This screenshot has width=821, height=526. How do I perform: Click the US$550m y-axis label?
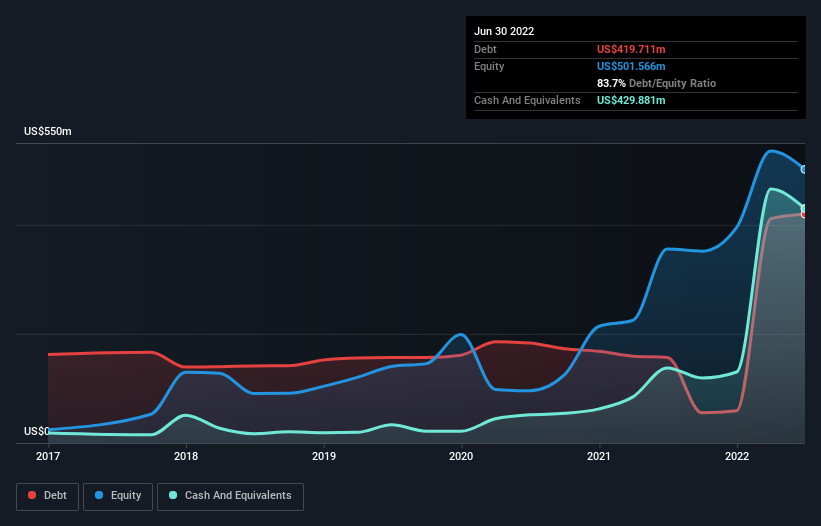point(48,131)
